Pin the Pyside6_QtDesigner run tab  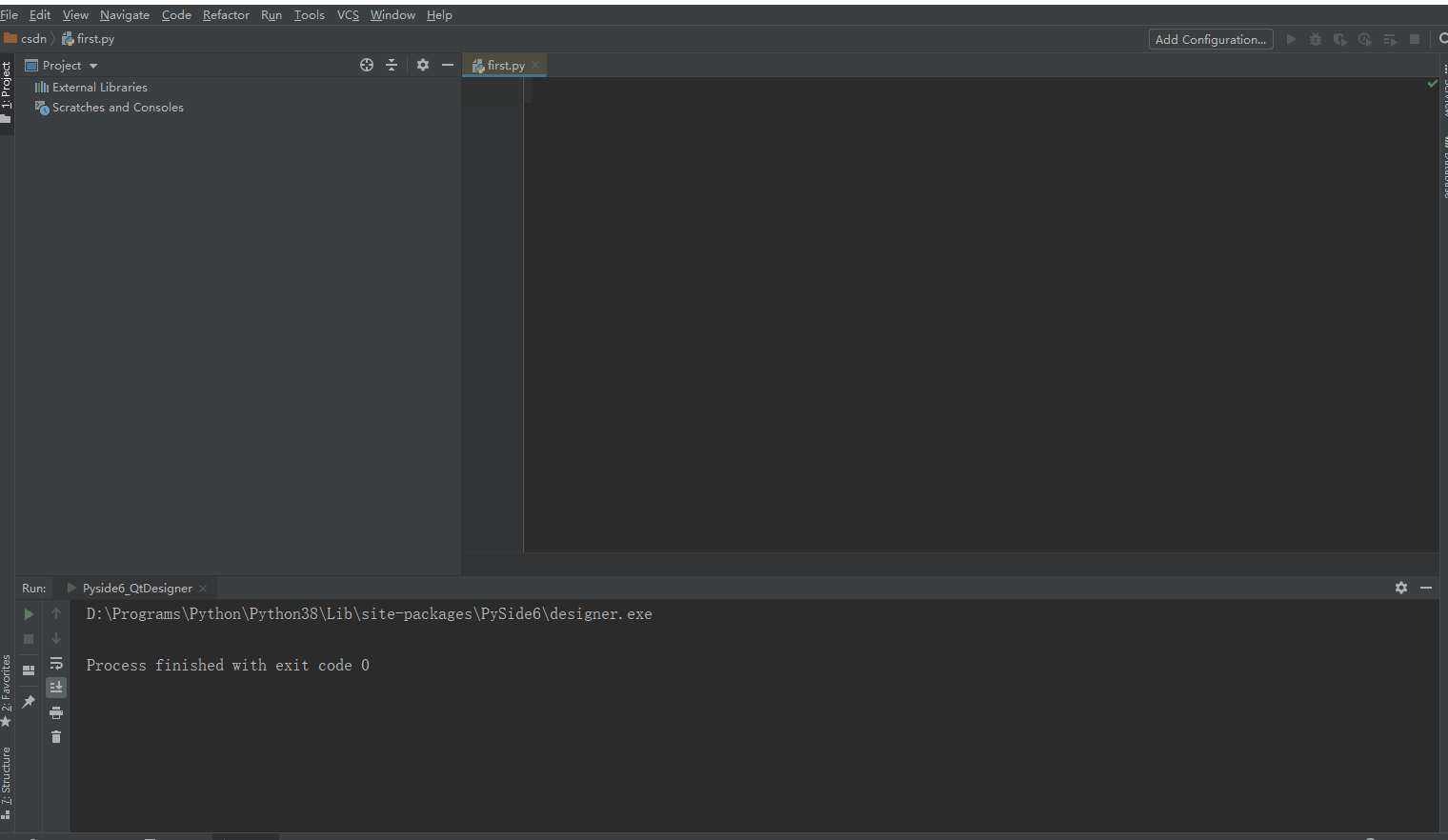(28, 701)
